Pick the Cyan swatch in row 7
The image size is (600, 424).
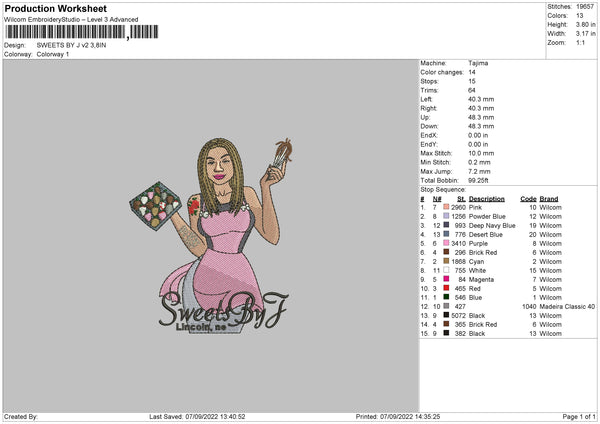point(446,261)
